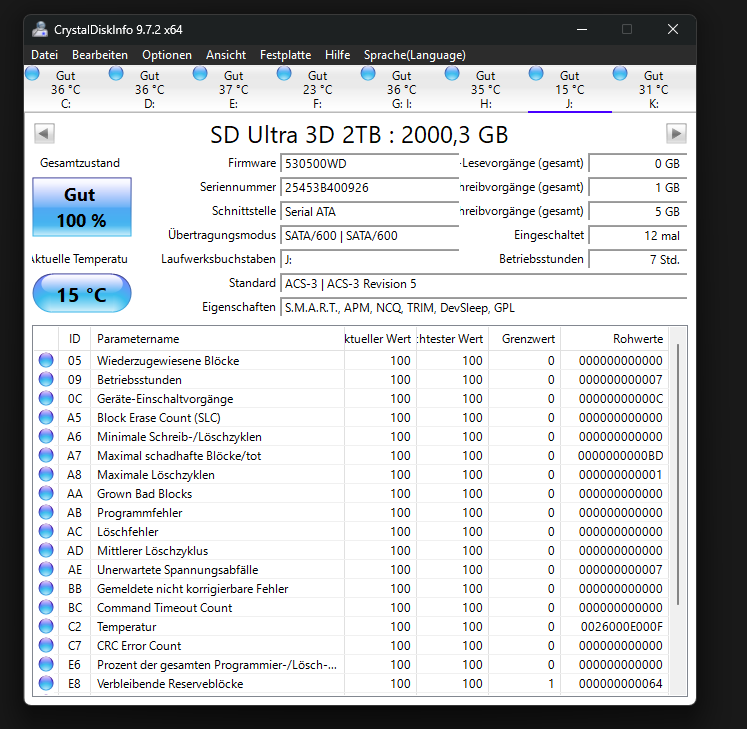This screenshot has height=729, width=747.
Task: Click the Eingeschaltet value 12 mal
Action: [637, 235]
